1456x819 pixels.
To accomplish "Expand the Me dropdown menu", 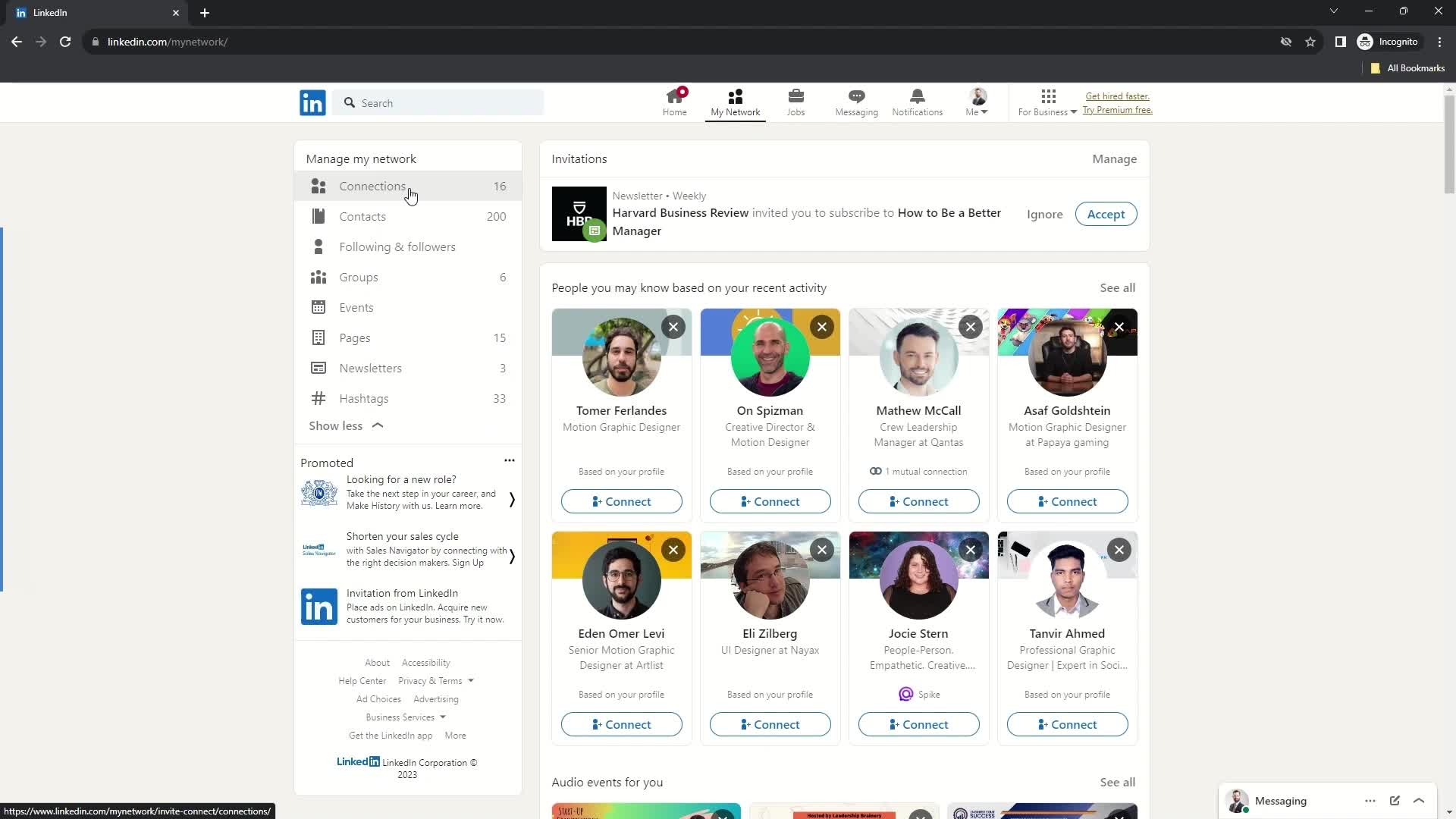I will pos(977,102).
